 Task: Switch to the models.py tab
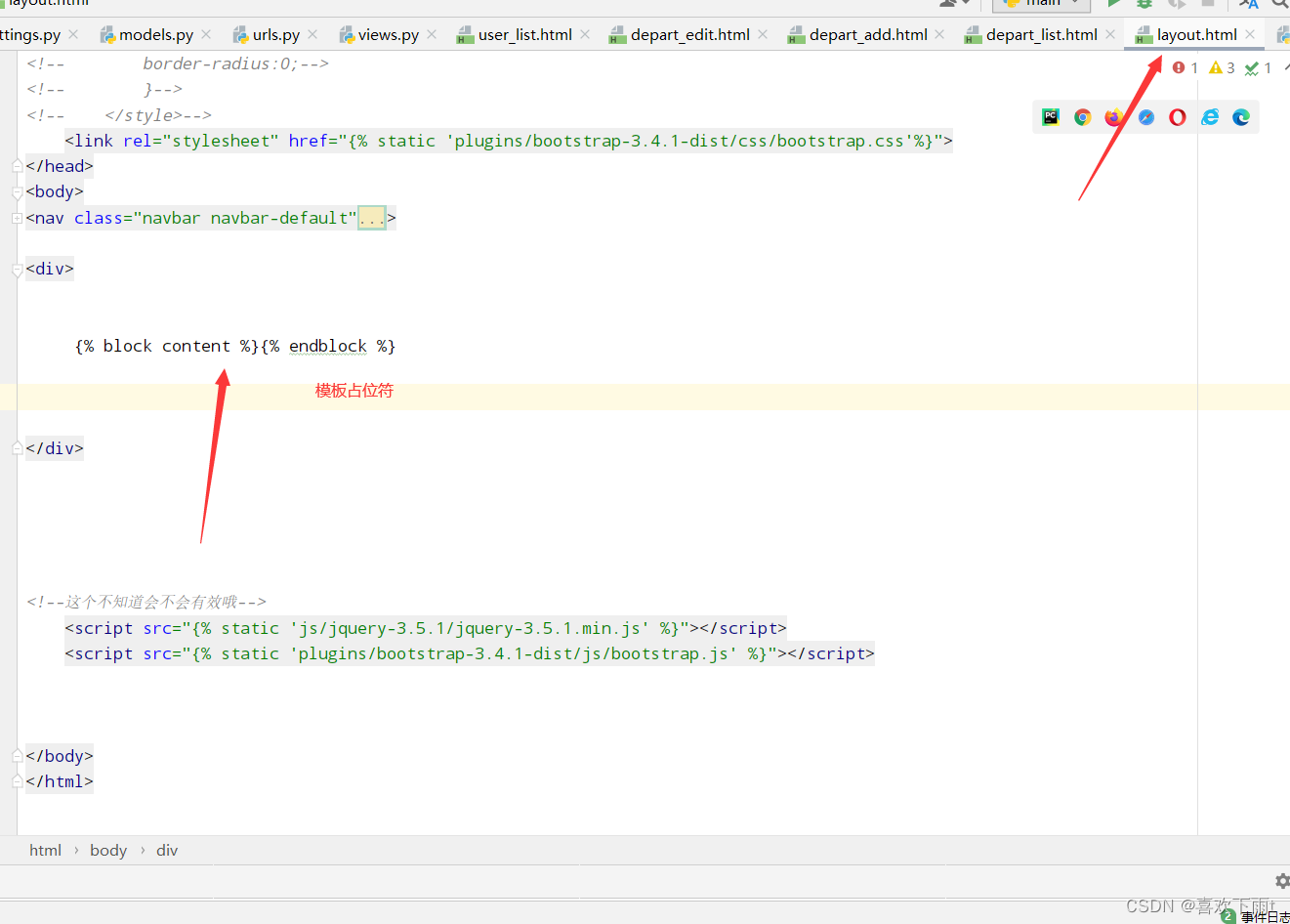point(156,34)
